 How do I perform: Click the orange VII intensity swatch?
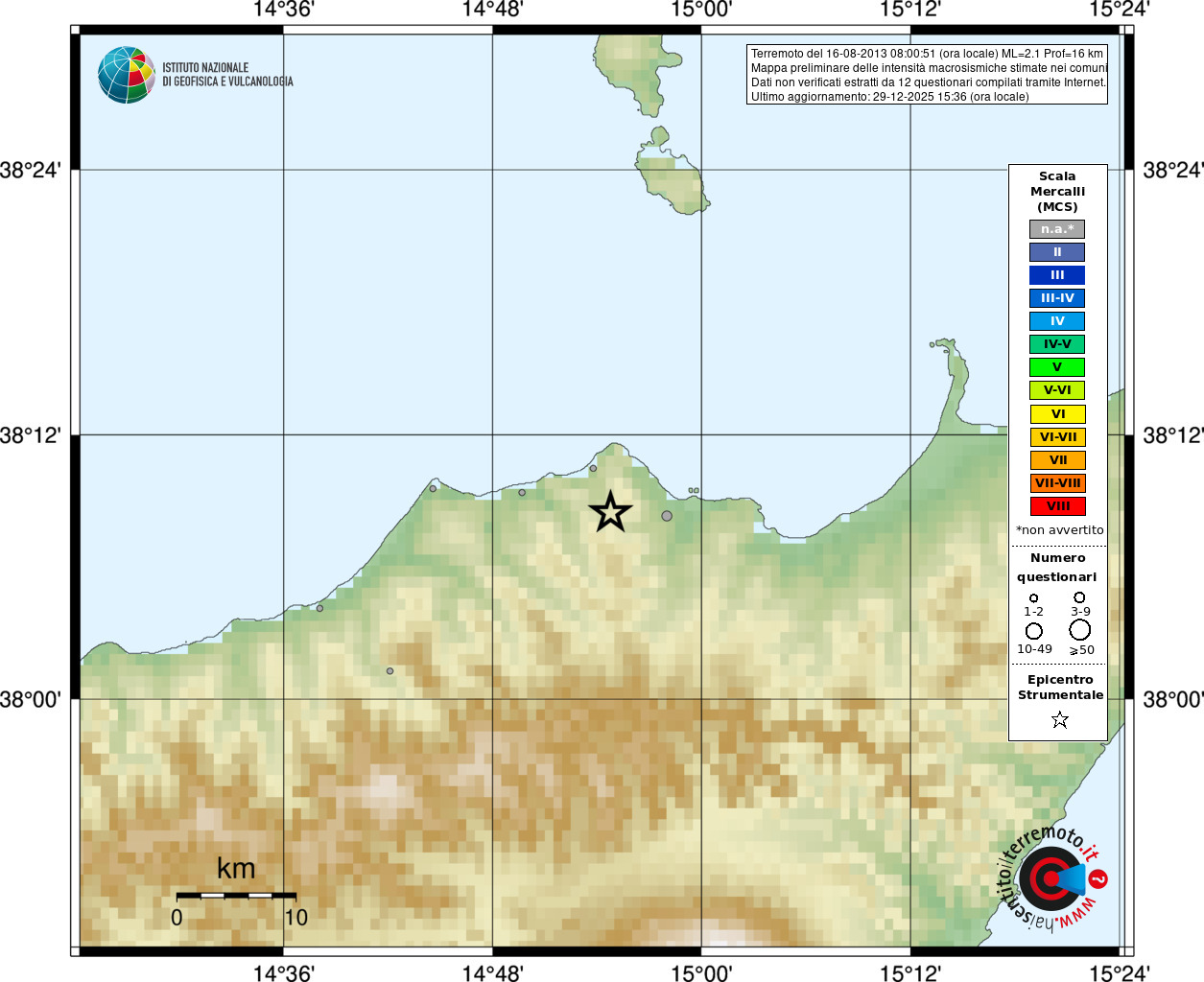[1057, 460]
